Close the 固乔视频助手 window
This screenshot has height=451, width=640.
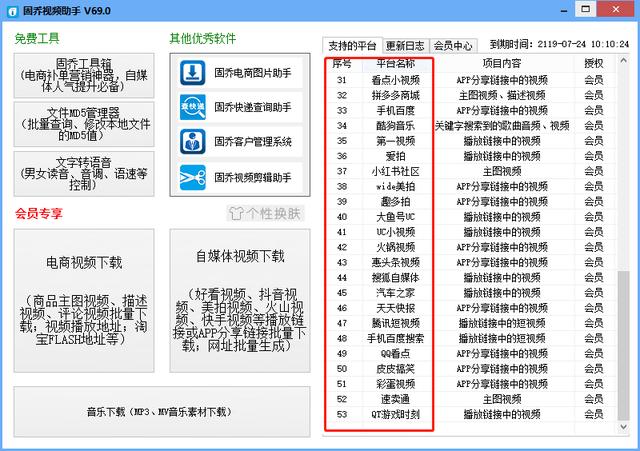tap(616, 9)
